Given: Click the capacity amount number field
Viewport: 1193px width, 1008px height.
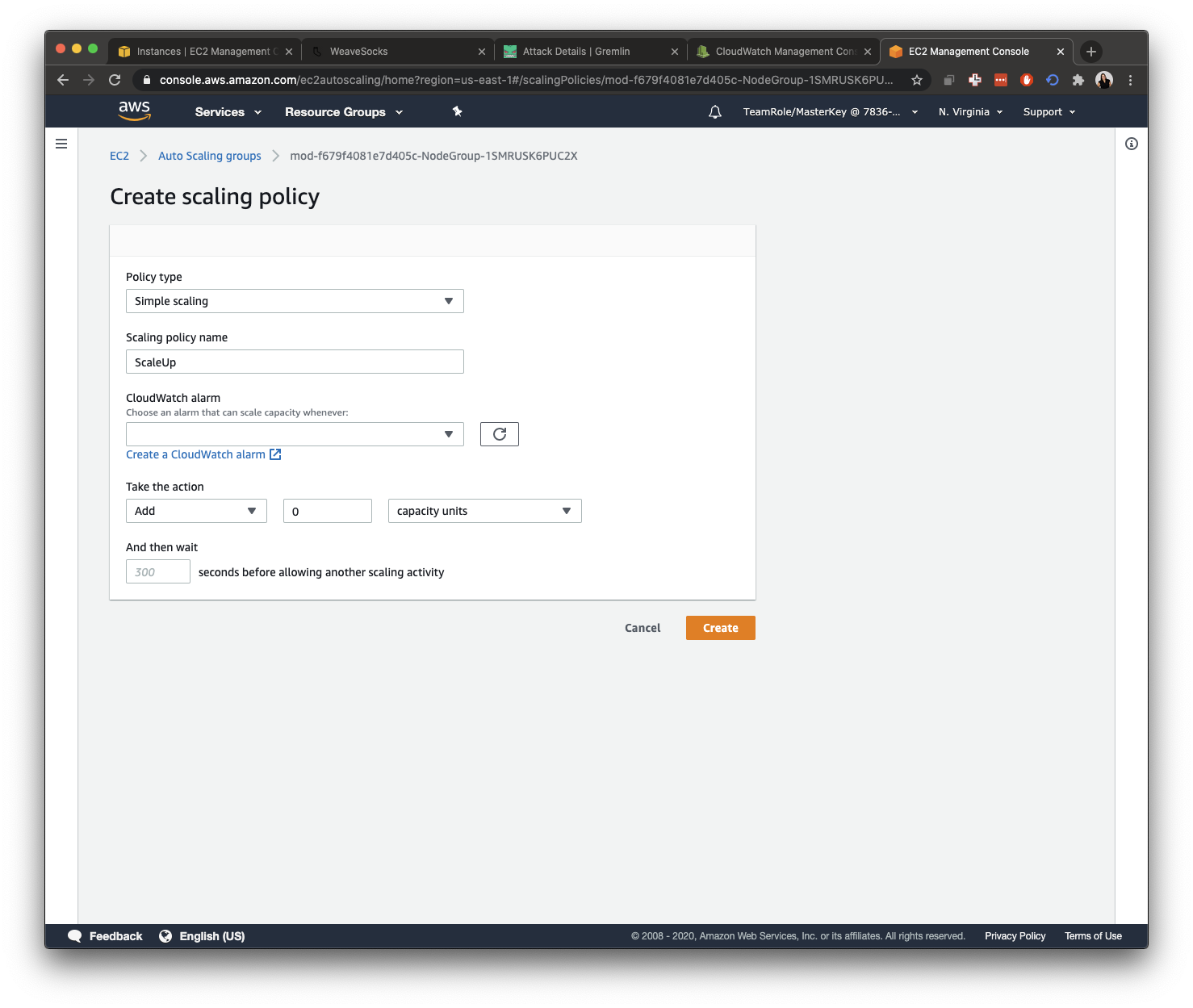Looking at the screenshot, I should pyautogui.click(x=328, y=511).
